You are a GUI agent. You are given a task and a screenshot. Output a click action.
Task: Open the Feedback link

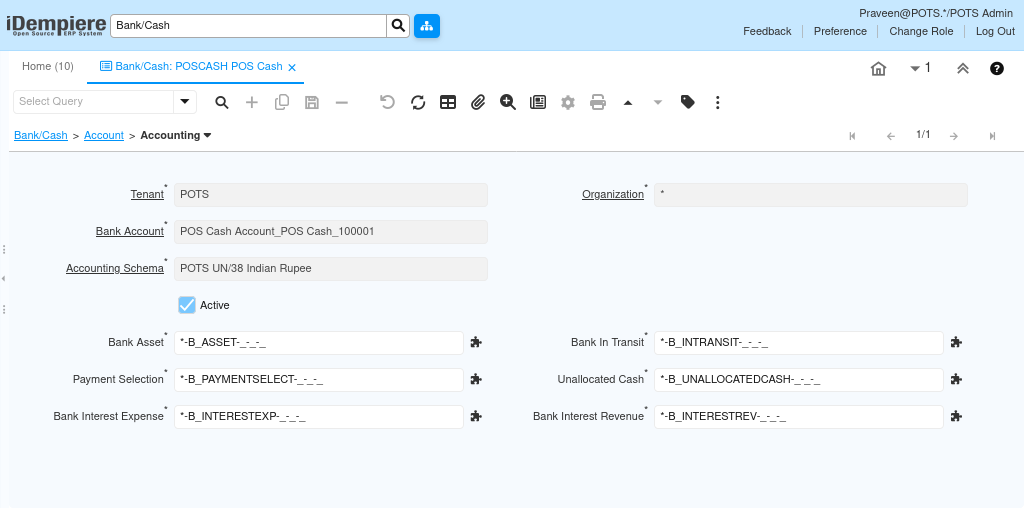point(767,31)
